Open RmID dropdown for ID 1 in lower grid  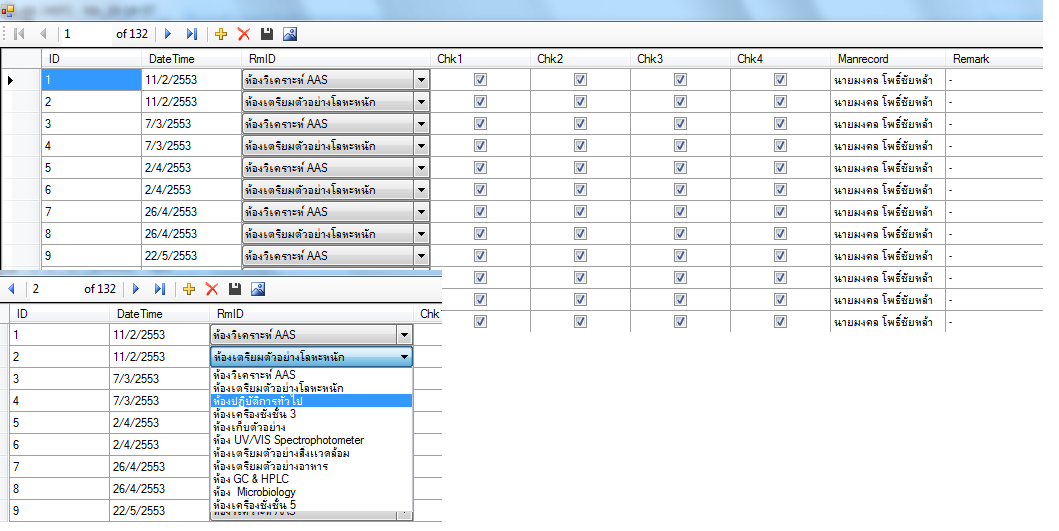tap(404, 334)
